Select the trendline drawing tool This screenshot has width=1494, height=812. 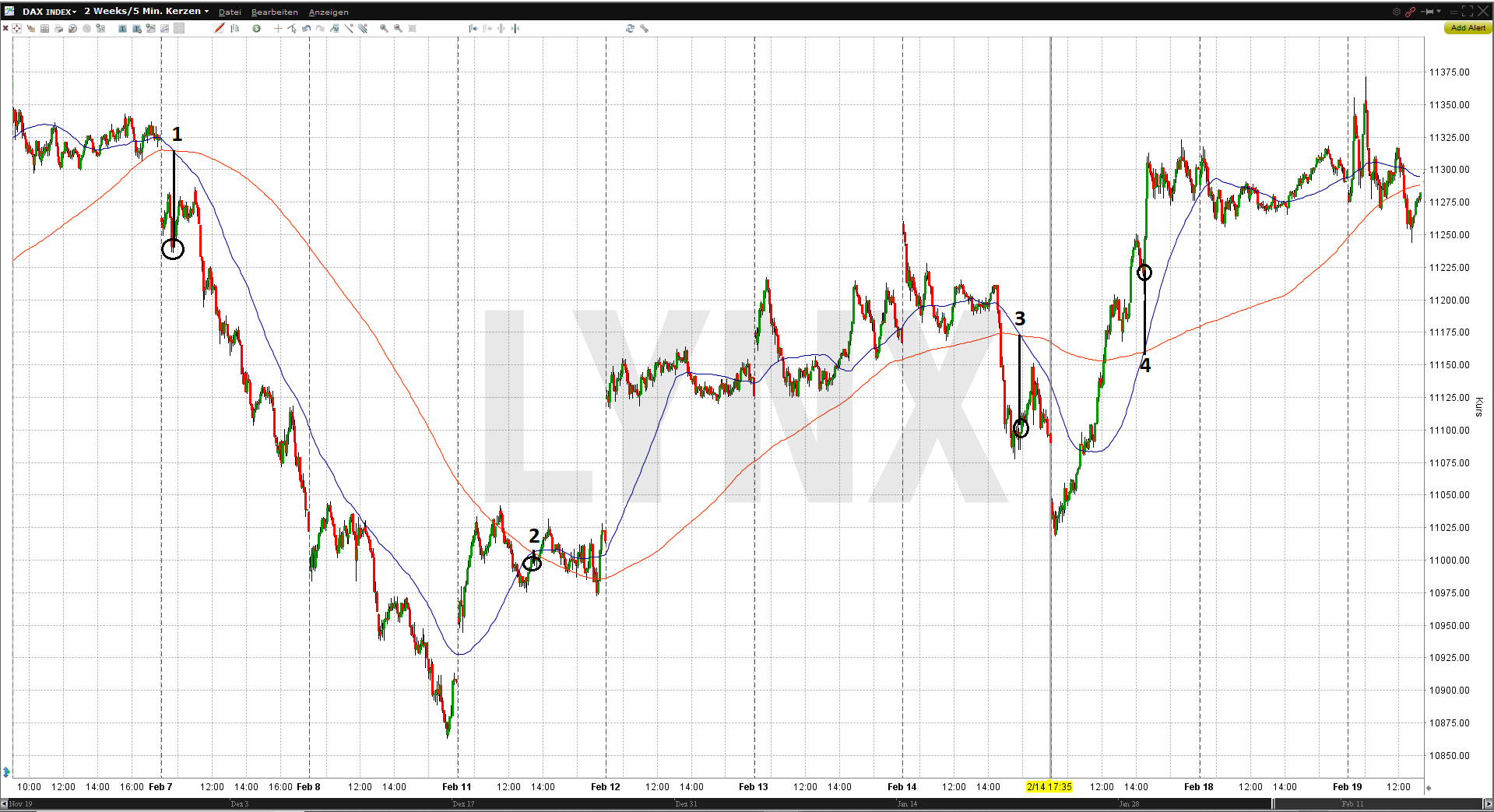(x=349, y=28)
